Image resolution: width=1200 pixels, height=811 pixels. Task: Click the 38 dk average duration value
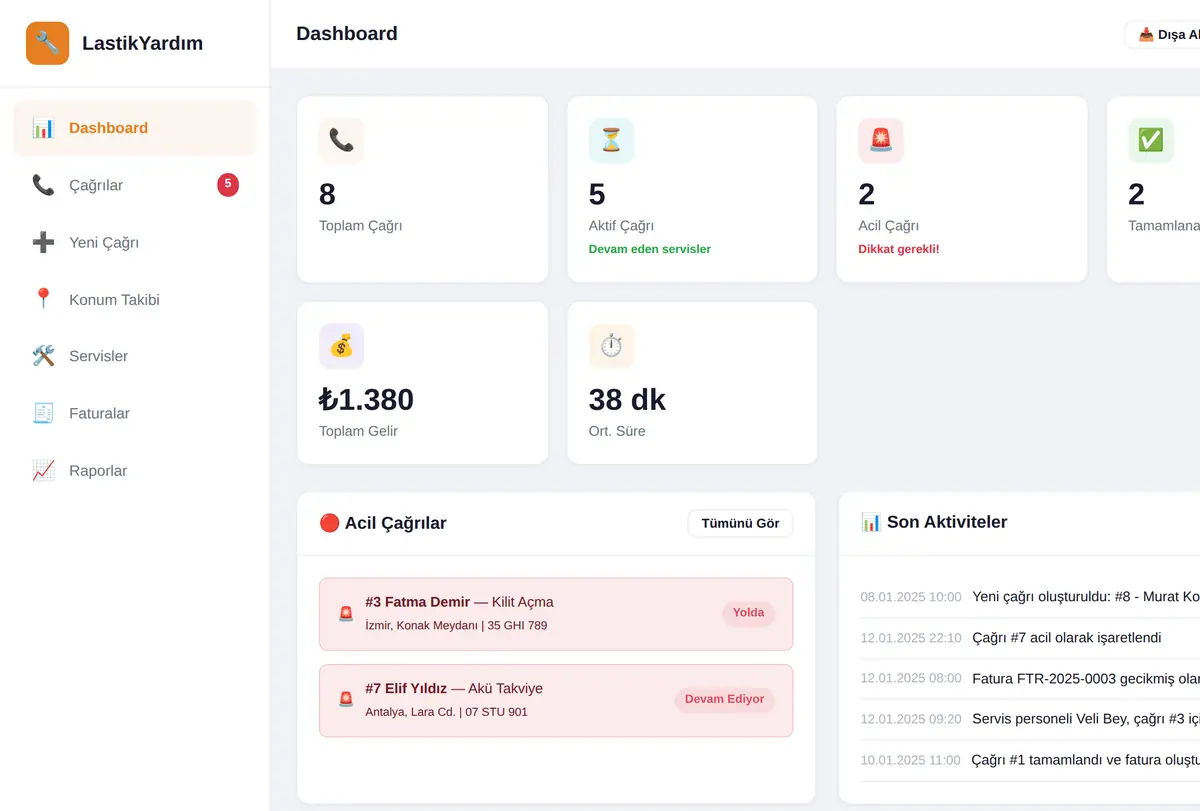627,400
